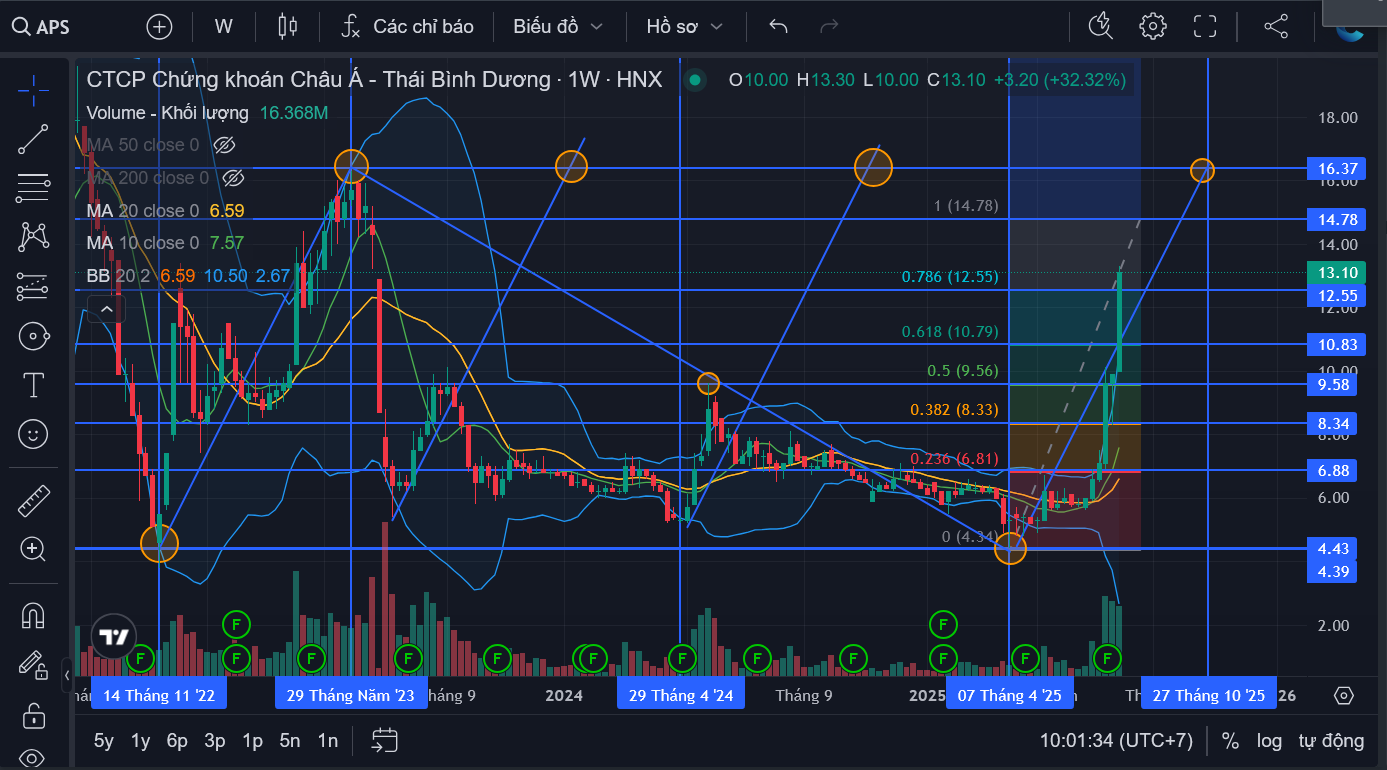Screen dimensions: 1387x770
Task: Toggle logarithmic scale
Action: 1269,741
